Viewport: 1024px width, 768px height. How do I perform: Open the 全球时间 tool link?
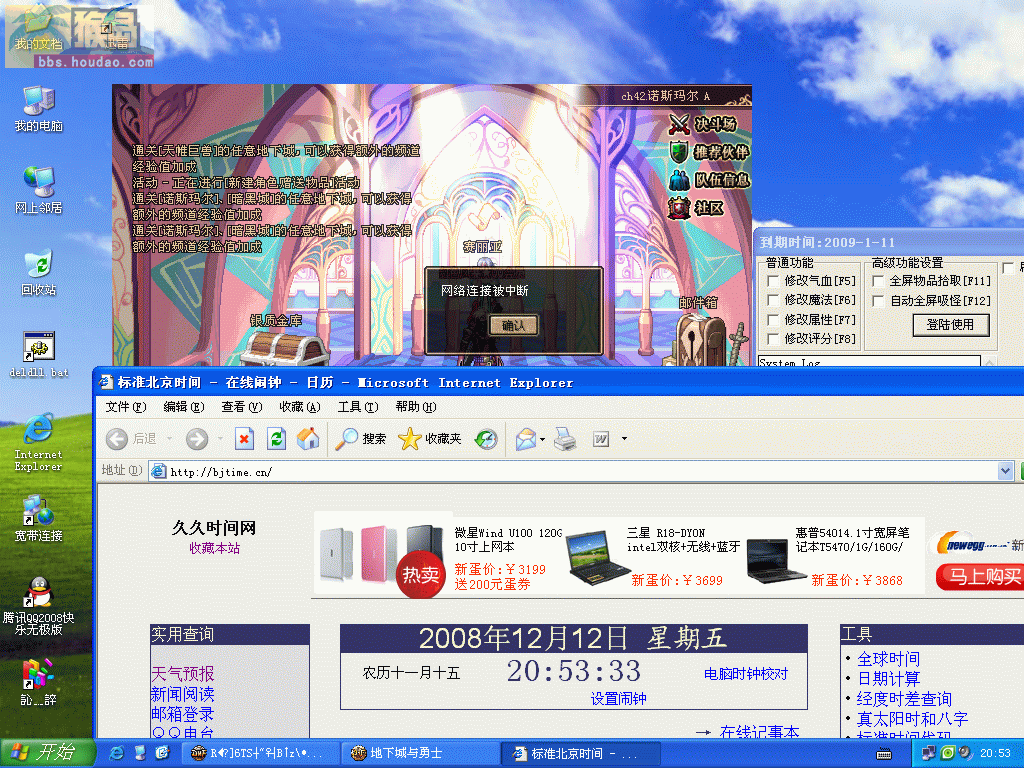888,659
